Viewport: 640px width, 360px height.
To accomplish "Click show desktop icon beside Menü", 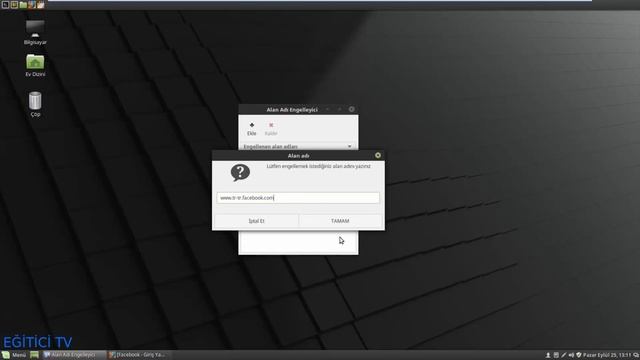I will pos(34,355).
